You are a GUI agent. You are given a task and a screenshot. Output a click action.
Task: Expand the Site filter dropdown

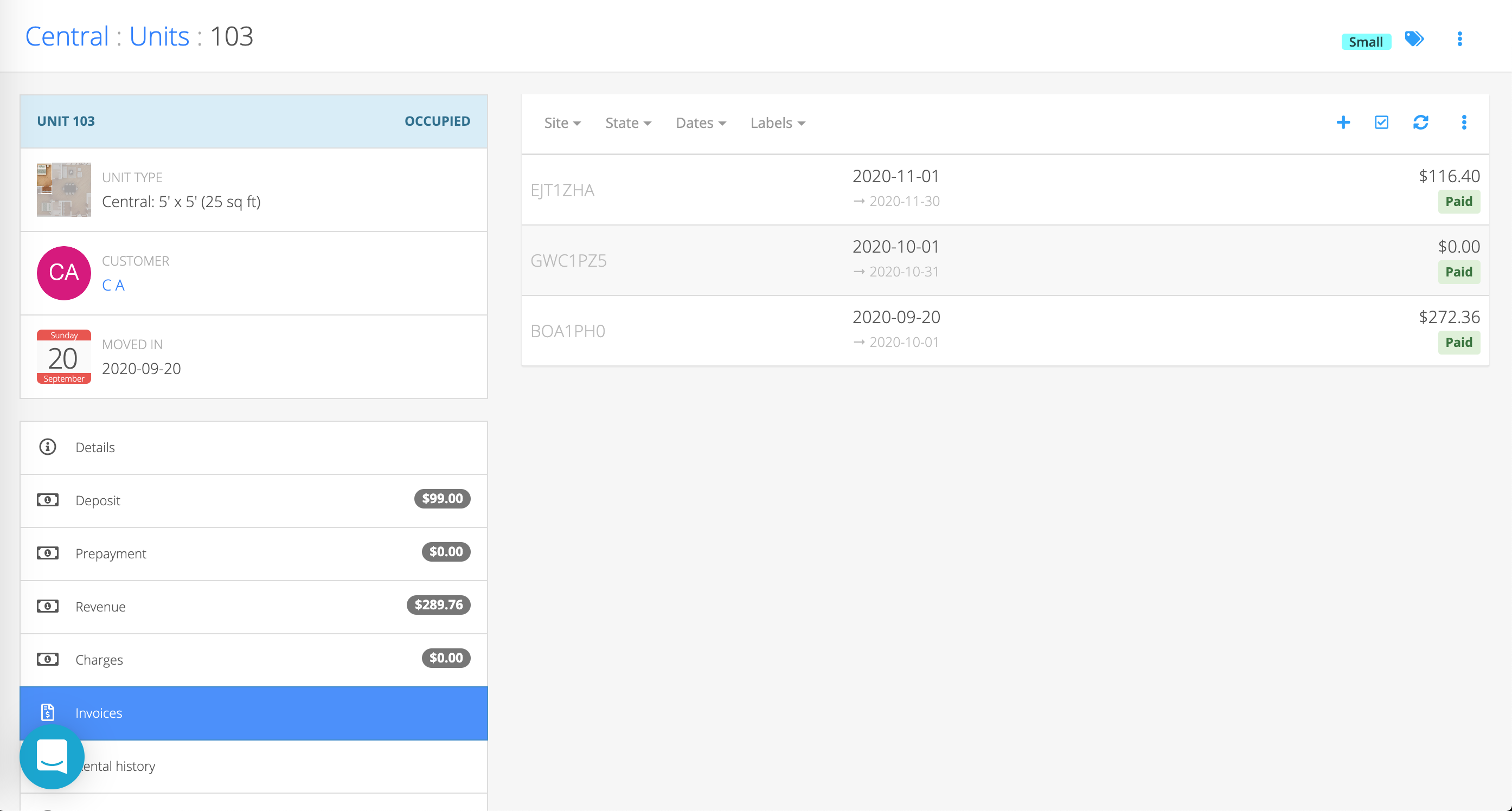(x=562, y=123)
